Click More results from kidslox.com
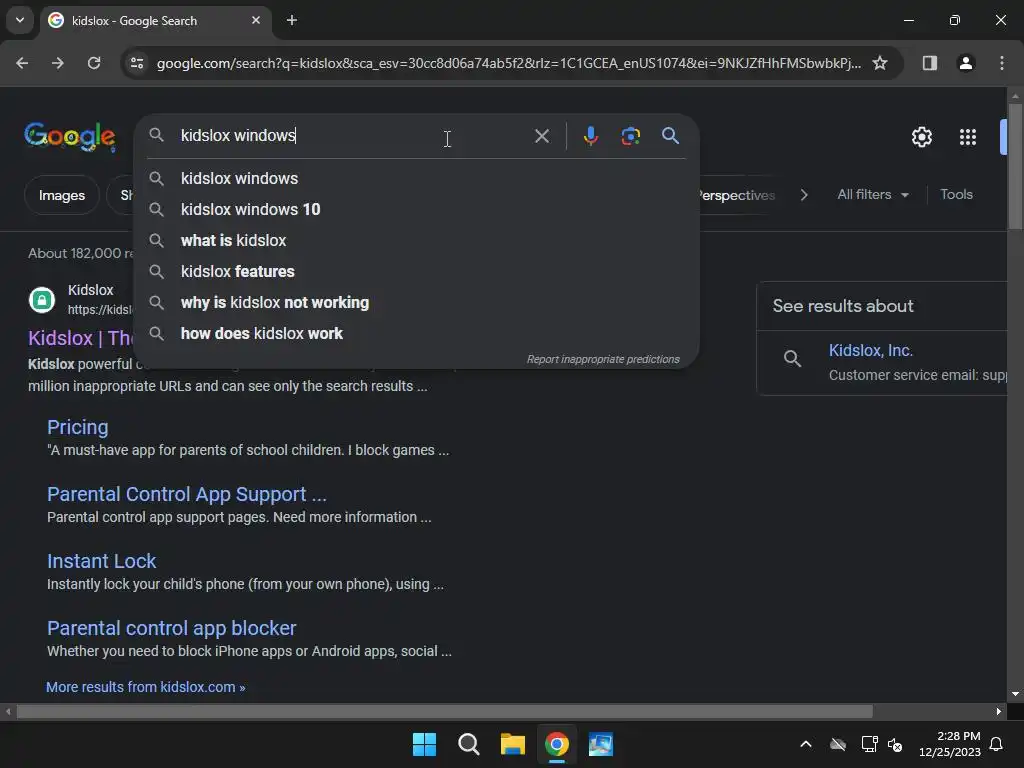This screenshot has width=1024, height=768. 146,687
